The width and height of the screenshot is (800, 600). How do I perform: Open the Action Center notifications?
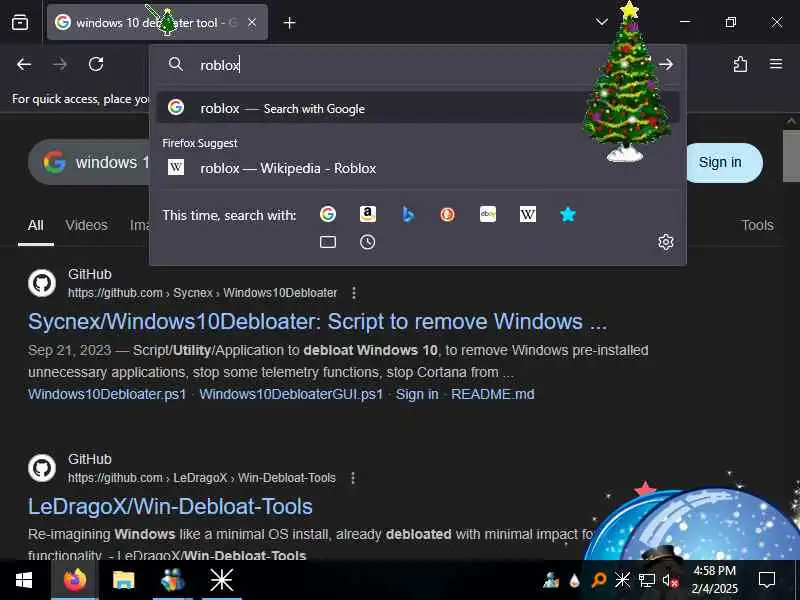767,580
